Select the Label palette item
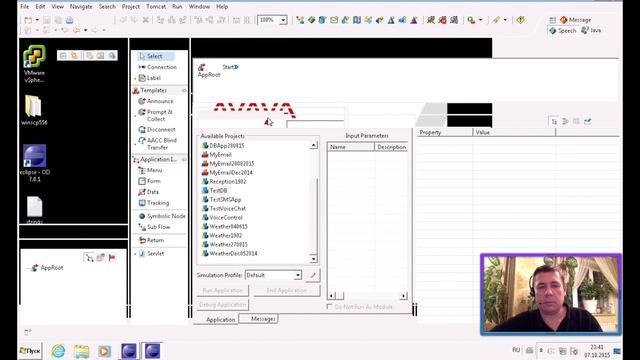Image resolution: width=640 pixels, height=360 pixels. [x=150, y=78]
